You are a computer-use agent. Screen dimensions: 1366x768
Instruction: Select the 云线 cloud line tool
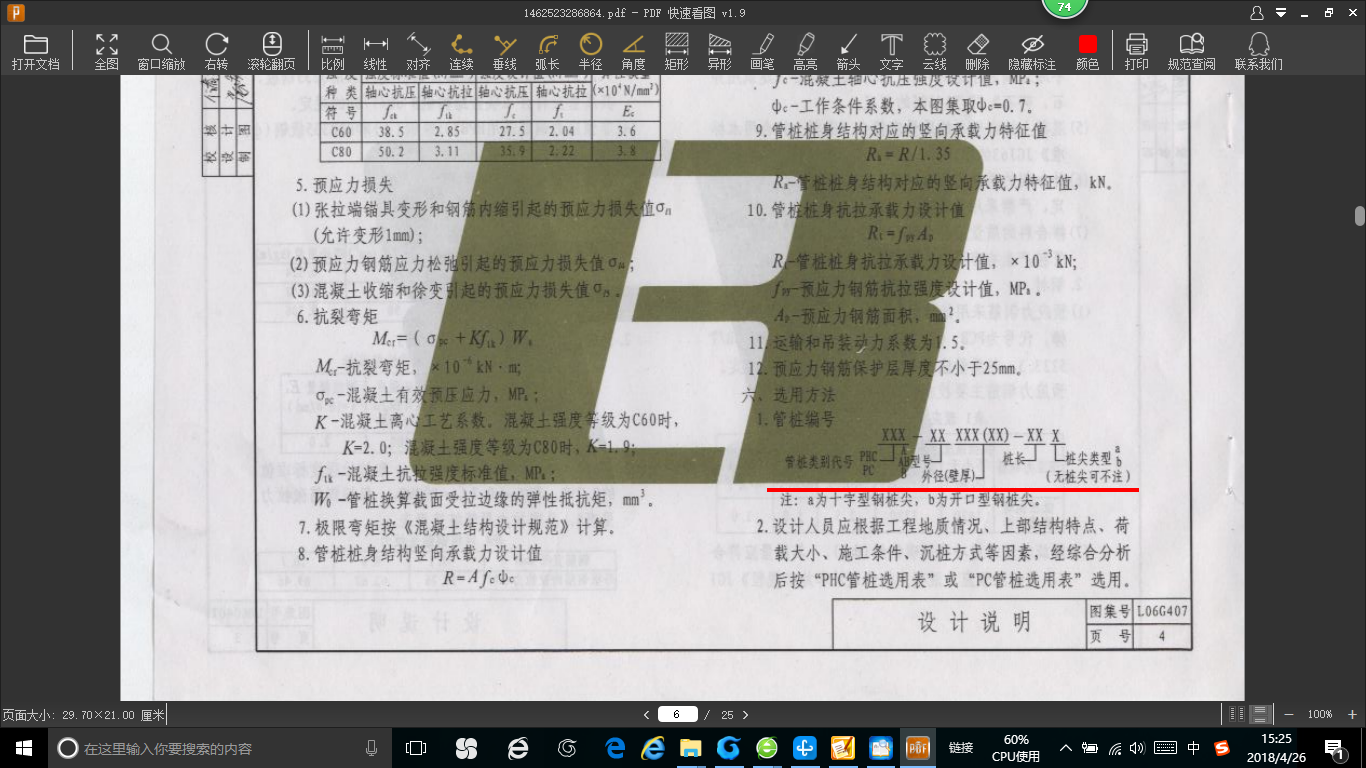[934, 51]
